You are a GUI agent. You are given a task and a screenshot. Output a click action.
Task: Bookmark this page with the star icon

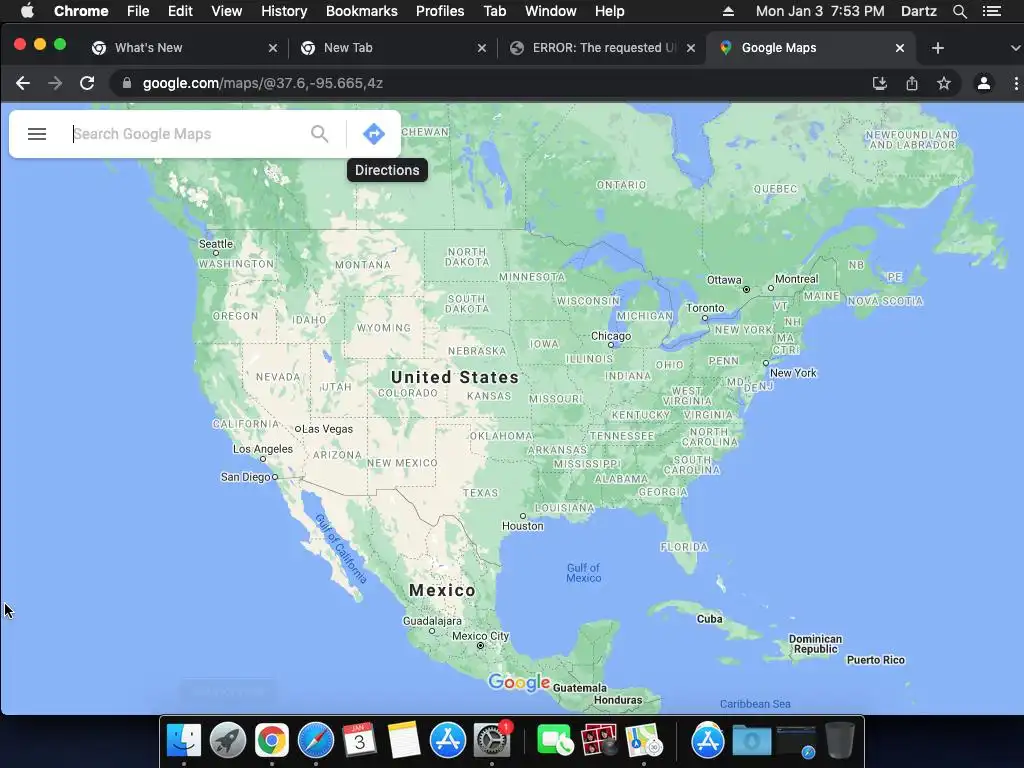pos(944,83)
